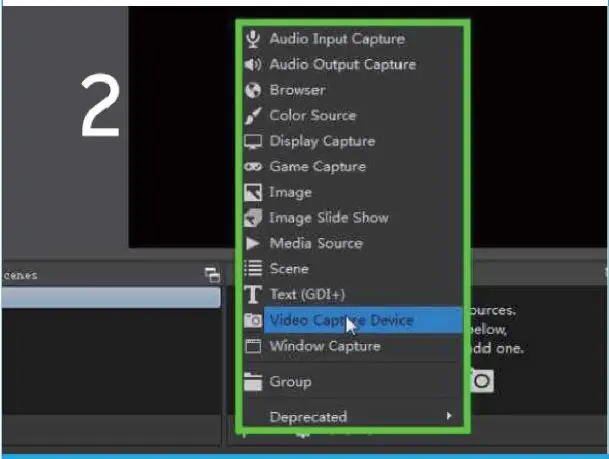Click the paintbrush icon beside Color Source

pyautogui.click(x=253, y=116)
